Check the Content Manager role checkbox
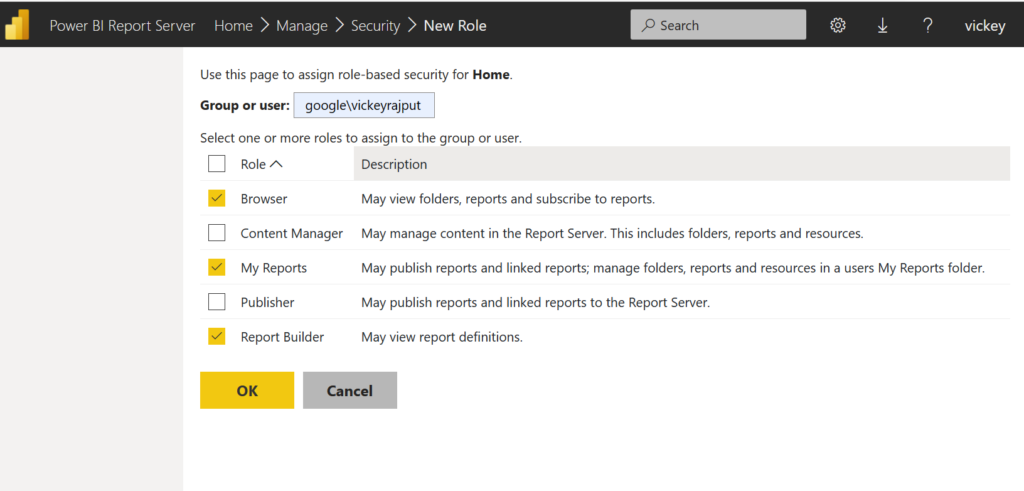 (x=217, y=232)
